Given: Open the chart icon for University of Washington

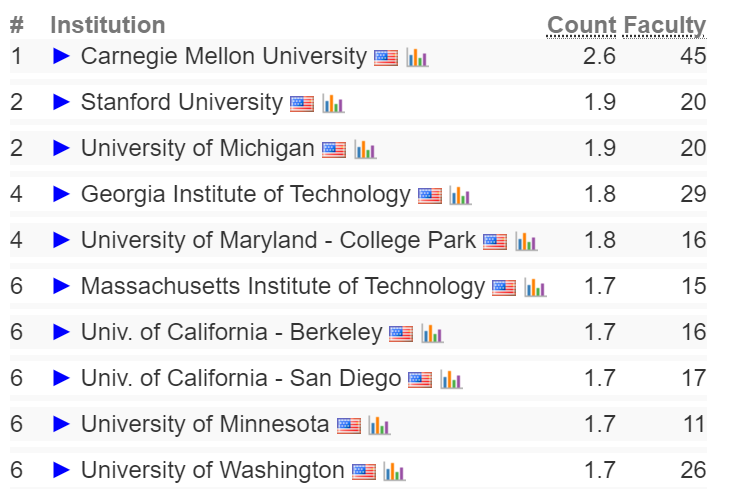Looking at the screenshot, I should [394, 471].
